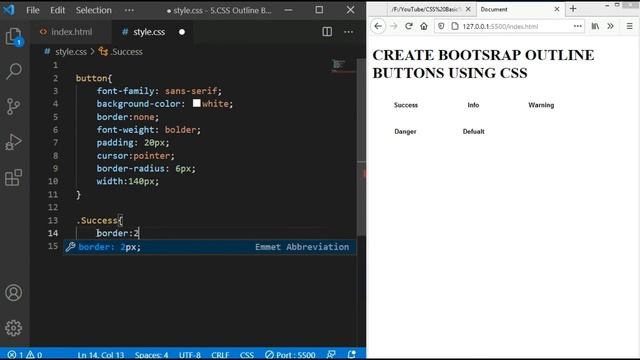Click the VS Code logo icon
Screen dimensions: 640x360
tap(9, 10)
